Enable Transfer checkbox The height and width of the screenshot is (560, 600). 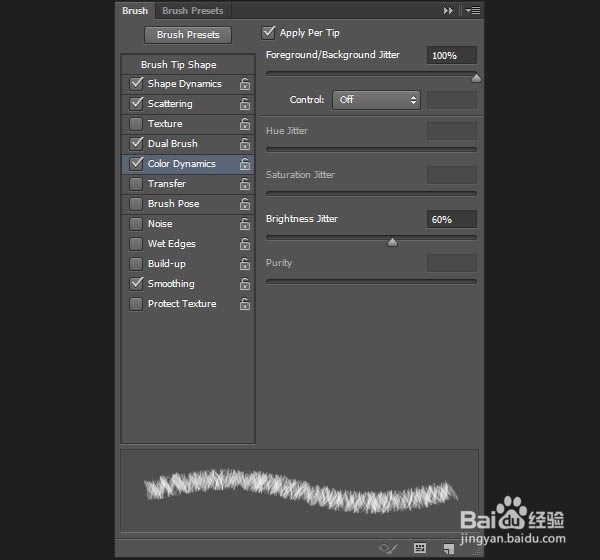pos(136,184)
